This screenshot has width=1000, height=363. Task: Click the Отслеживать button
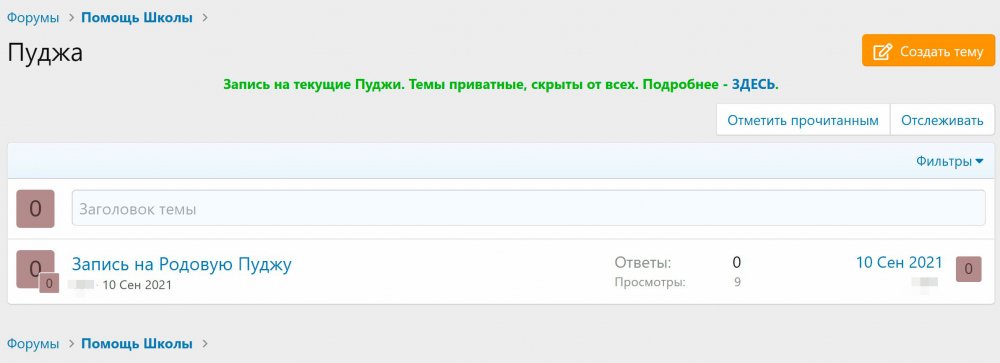[942, 121]
